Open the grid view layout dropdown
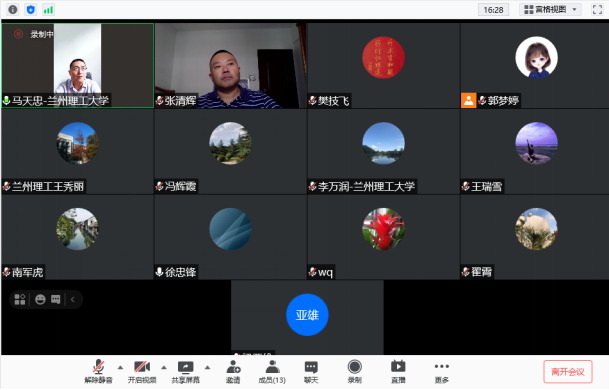This screenshot has width=609, height=390. click(550, 9)
